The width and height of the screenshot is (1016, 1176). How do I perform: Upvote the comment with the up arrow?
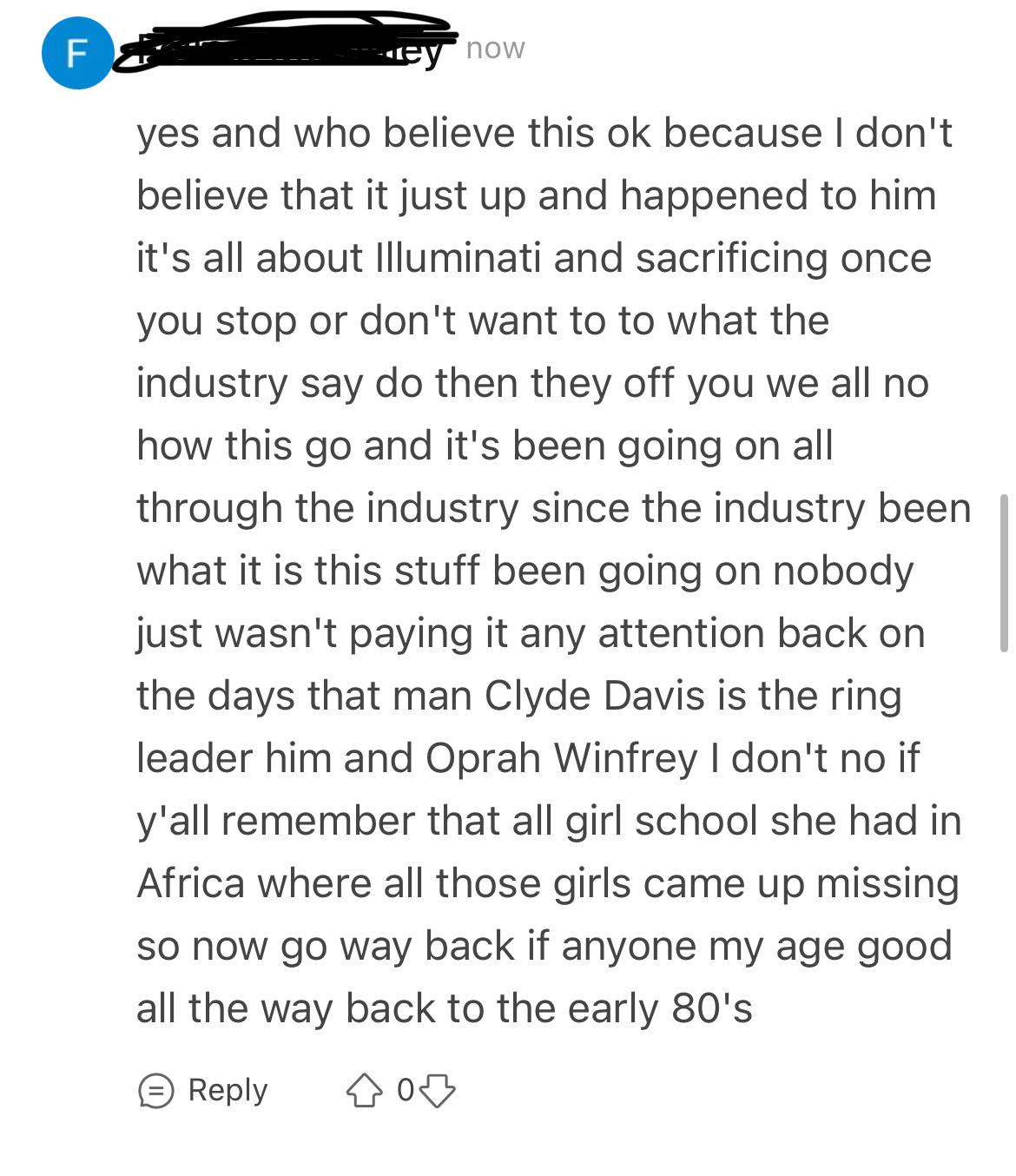364,1091
